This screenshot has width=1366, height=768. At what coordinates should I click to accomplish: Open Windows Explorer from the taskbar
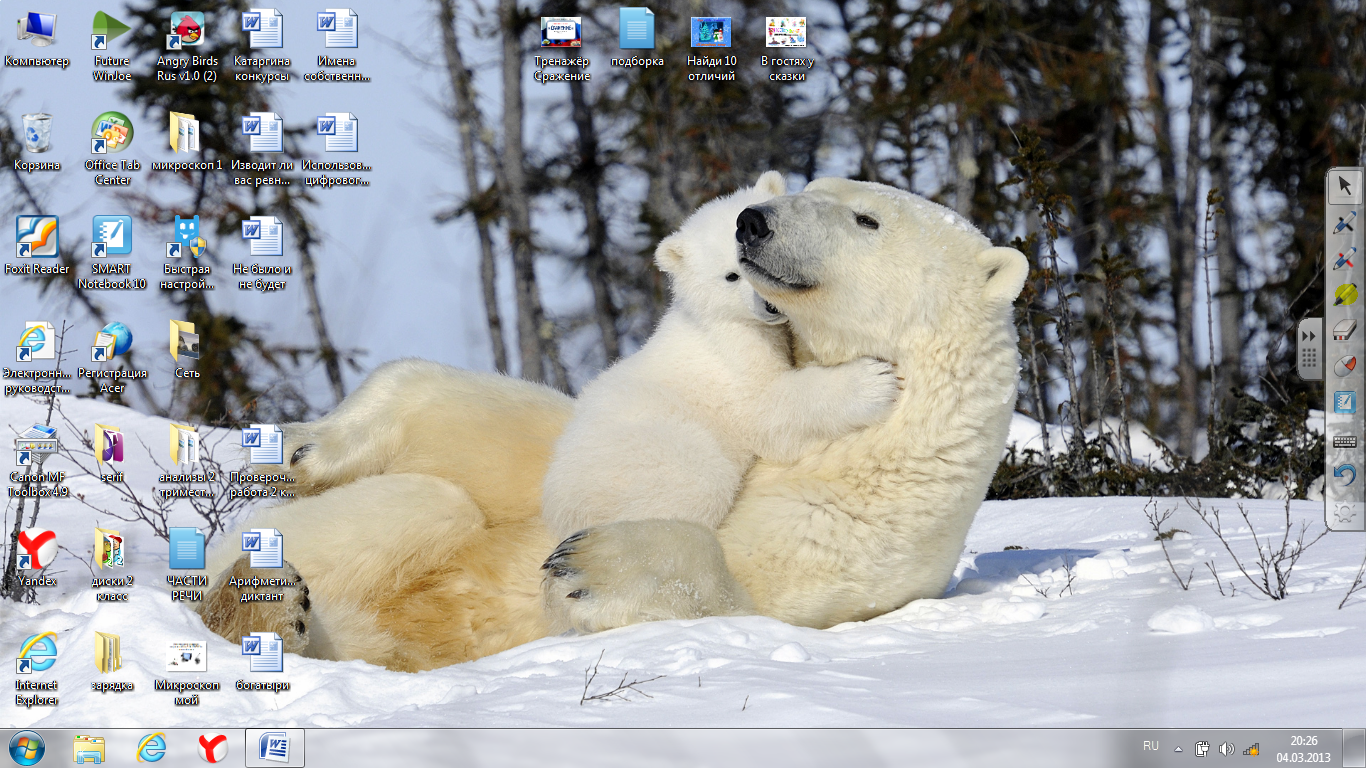pyautogui.click(x=89, y=748)
